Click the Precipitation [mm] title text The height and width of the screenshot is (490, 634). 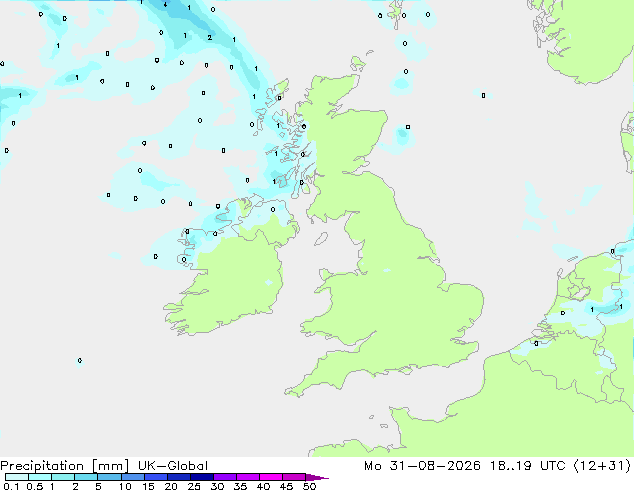65,466
